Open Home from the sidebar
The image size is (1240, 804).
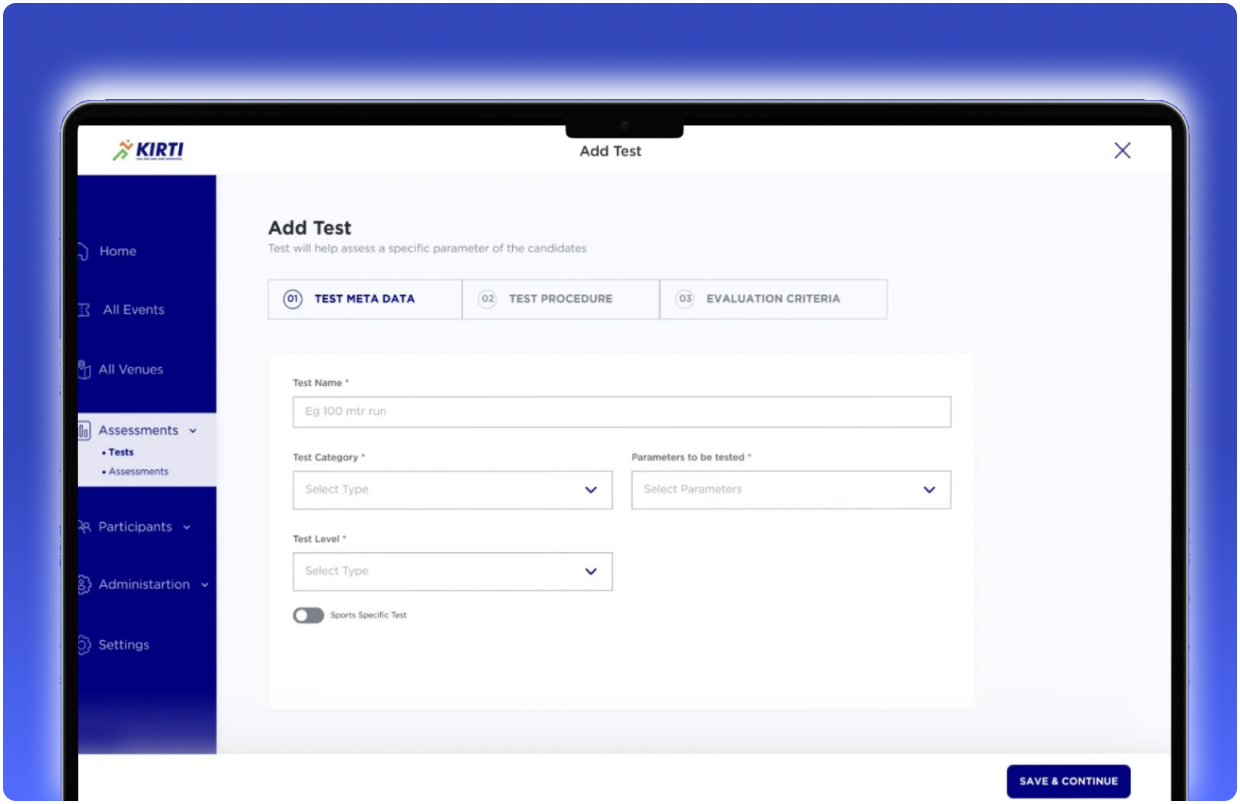tap(117, 251)
